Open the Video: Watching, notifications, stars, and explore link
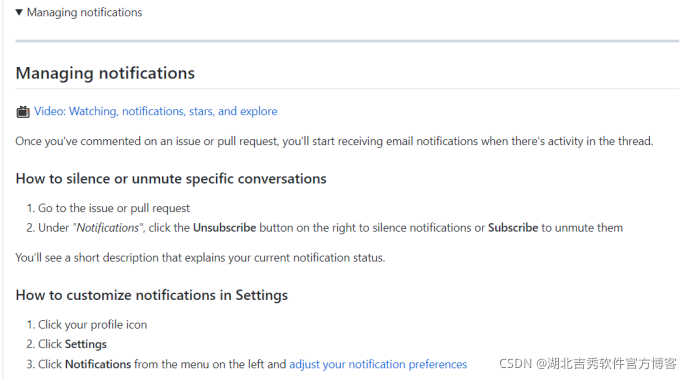The width and height of the screenshot is (692, 379). point(156,111)
